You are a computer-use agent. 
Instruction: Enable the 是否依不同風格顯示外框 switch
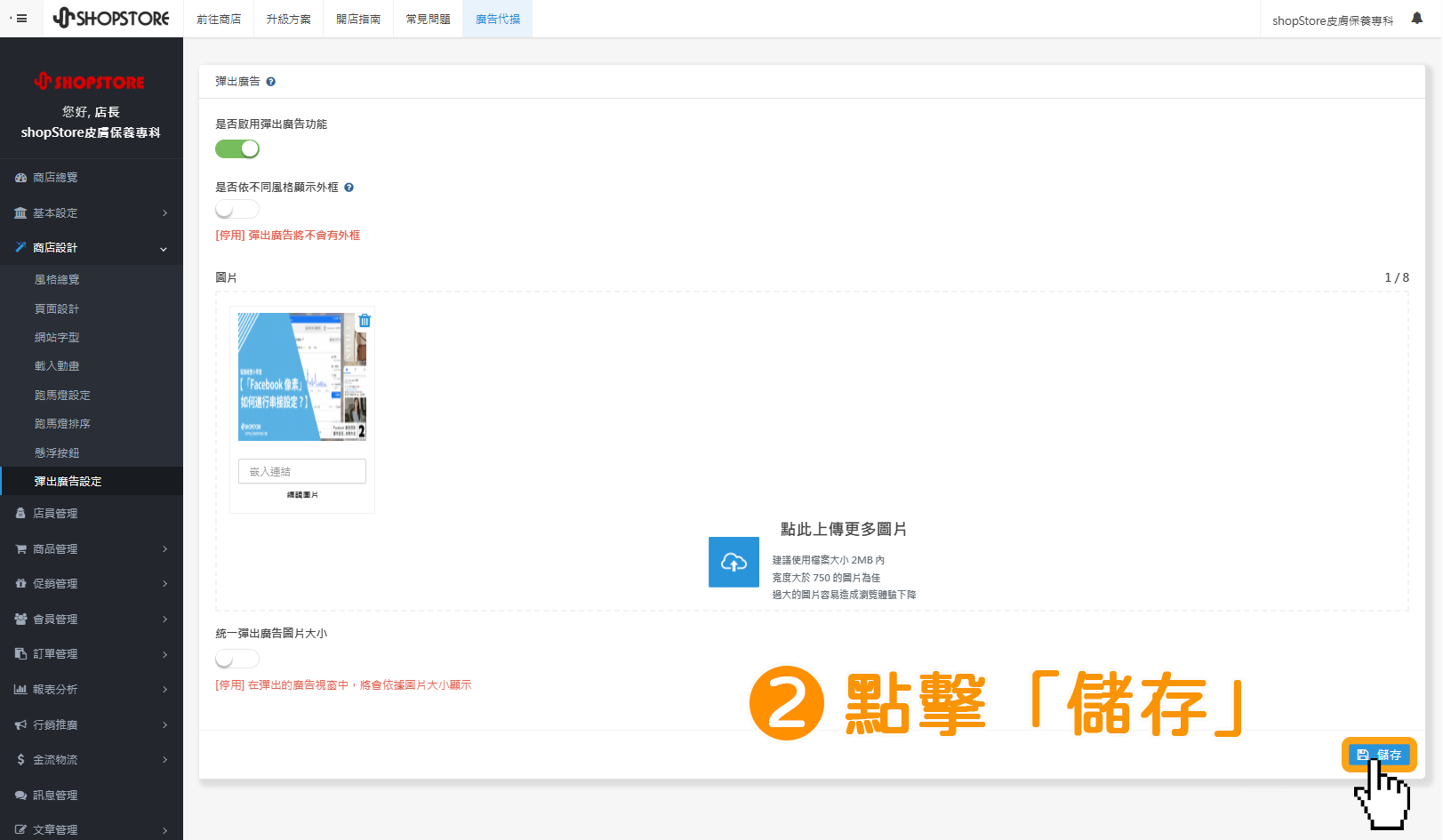coord(237,209)
